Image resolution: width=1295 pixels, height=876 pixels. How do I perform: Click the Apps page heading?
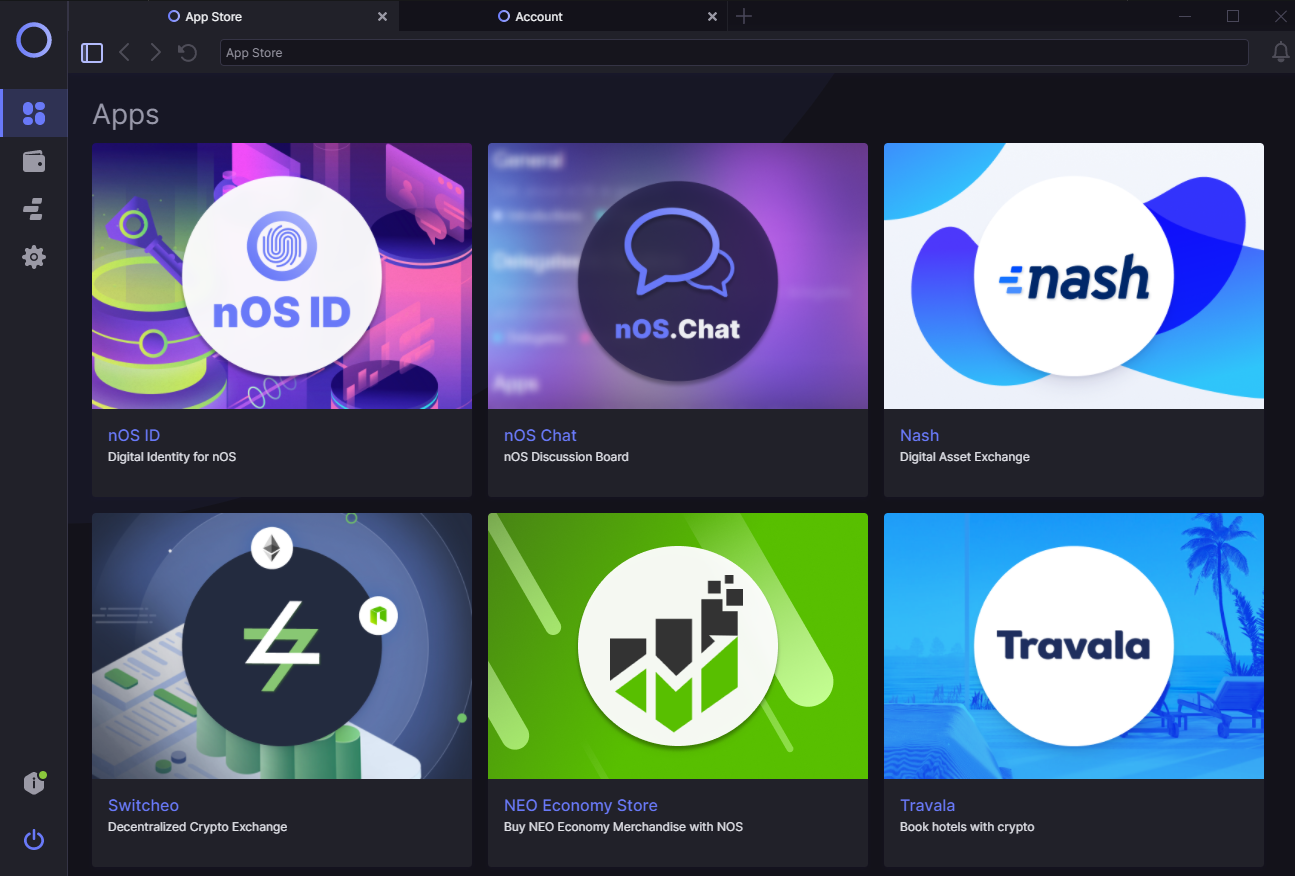pyautogui.click(x=126, y=115)
